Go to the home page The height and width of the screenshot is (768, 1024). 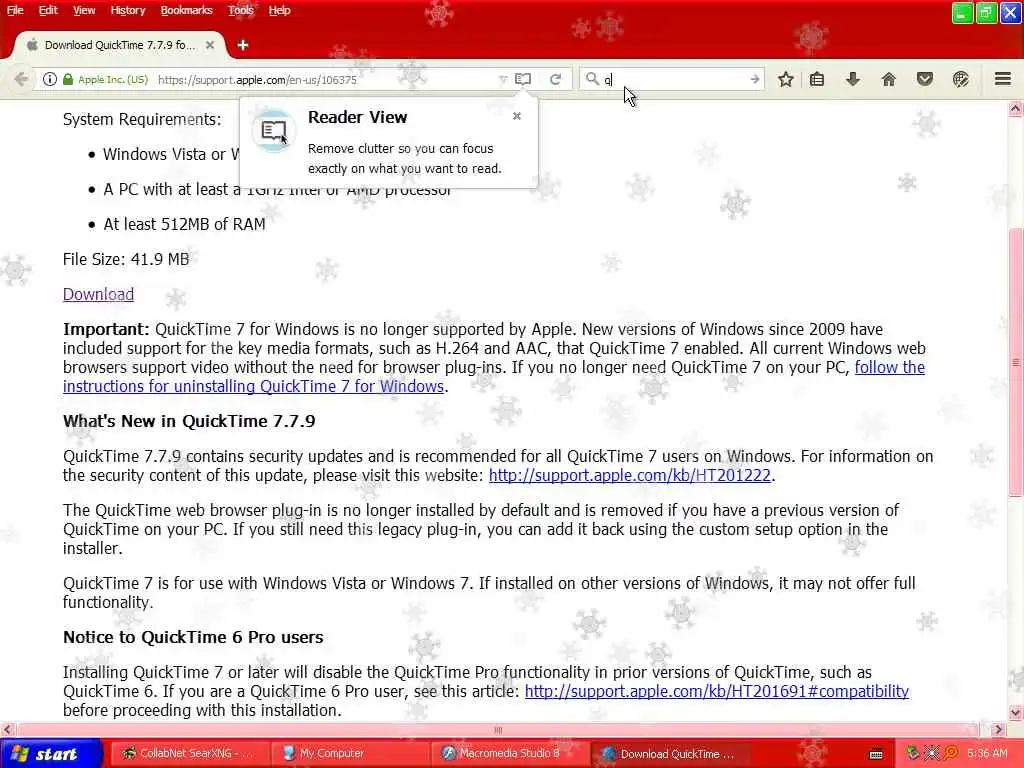click(889, 80)
